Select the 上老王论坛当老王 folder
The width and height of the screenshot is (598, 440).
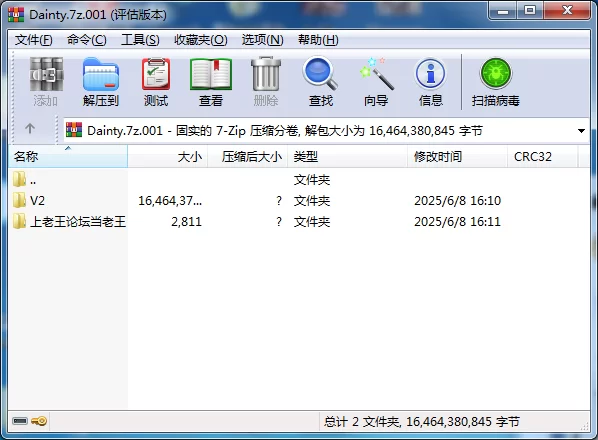click(x=69, y=221)
